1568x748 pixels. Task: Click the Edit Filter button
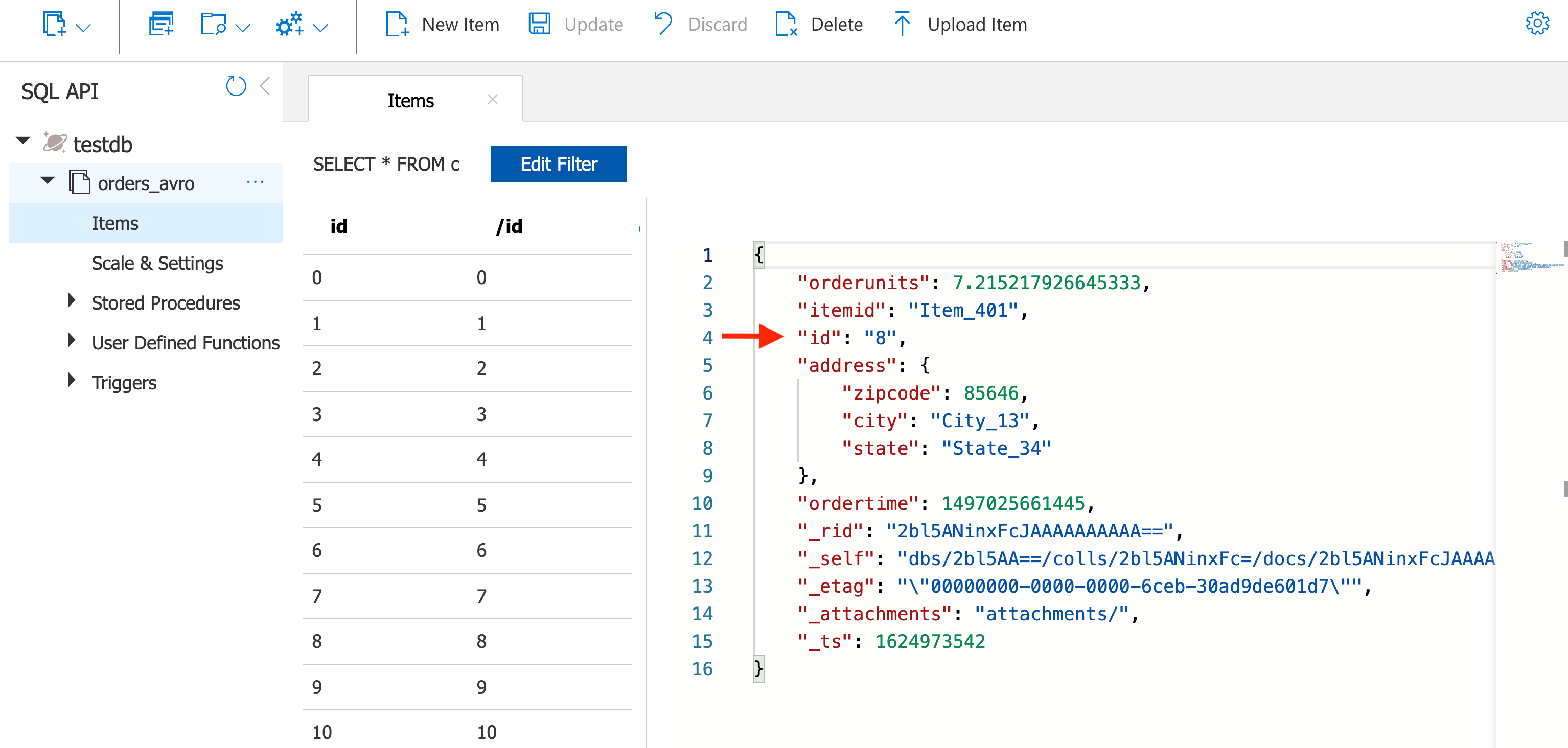pos(558,163)
